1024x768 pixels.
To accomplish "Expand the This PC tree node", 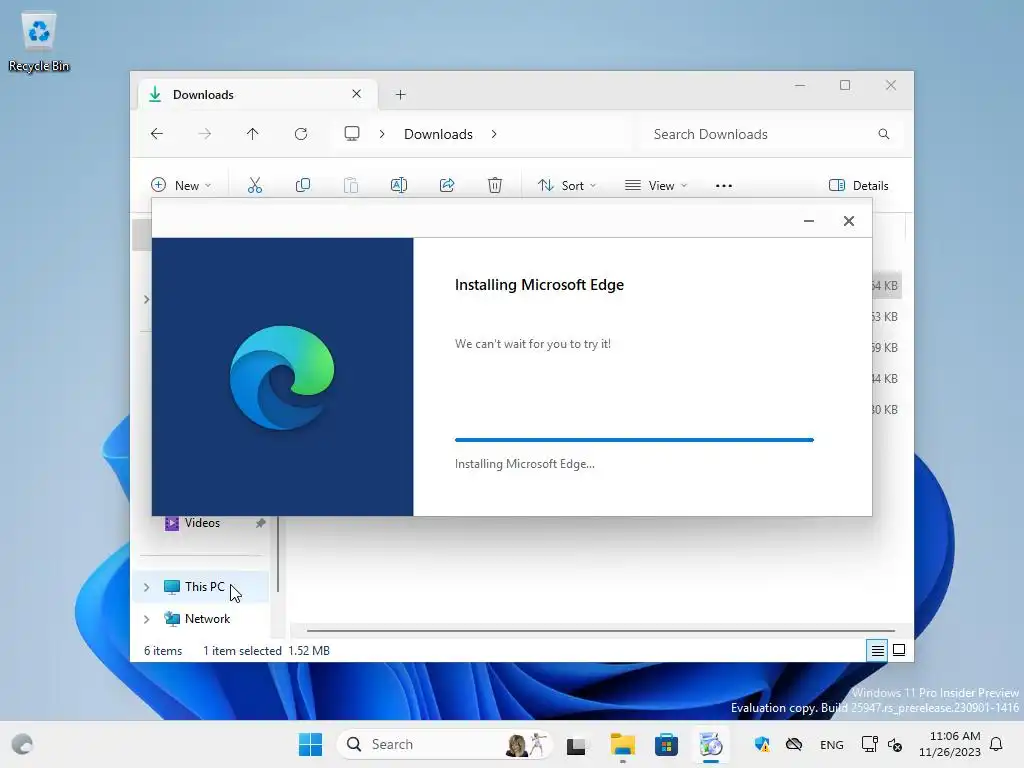I will click(x=146, y=587).
